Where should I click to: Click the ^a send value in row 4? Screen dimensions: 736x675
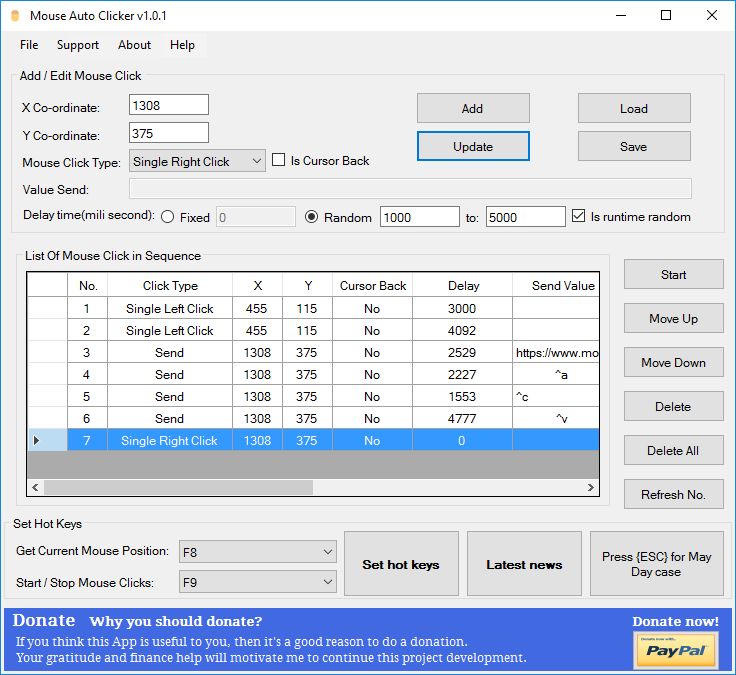coord(556,375)
